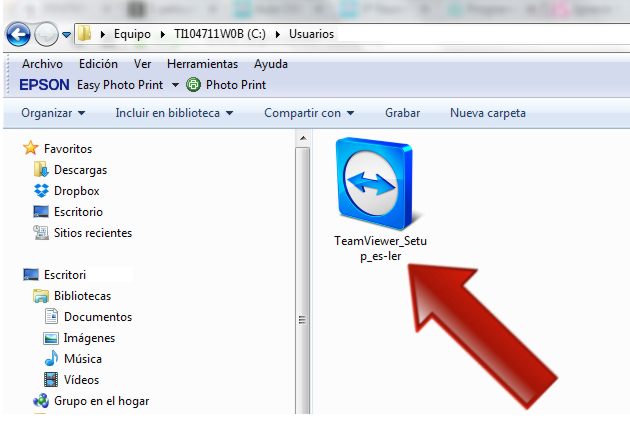The height and width of the screenshot is (447, 630).
Task: Click the Descargas folder icon
Action: click(41, 169)
